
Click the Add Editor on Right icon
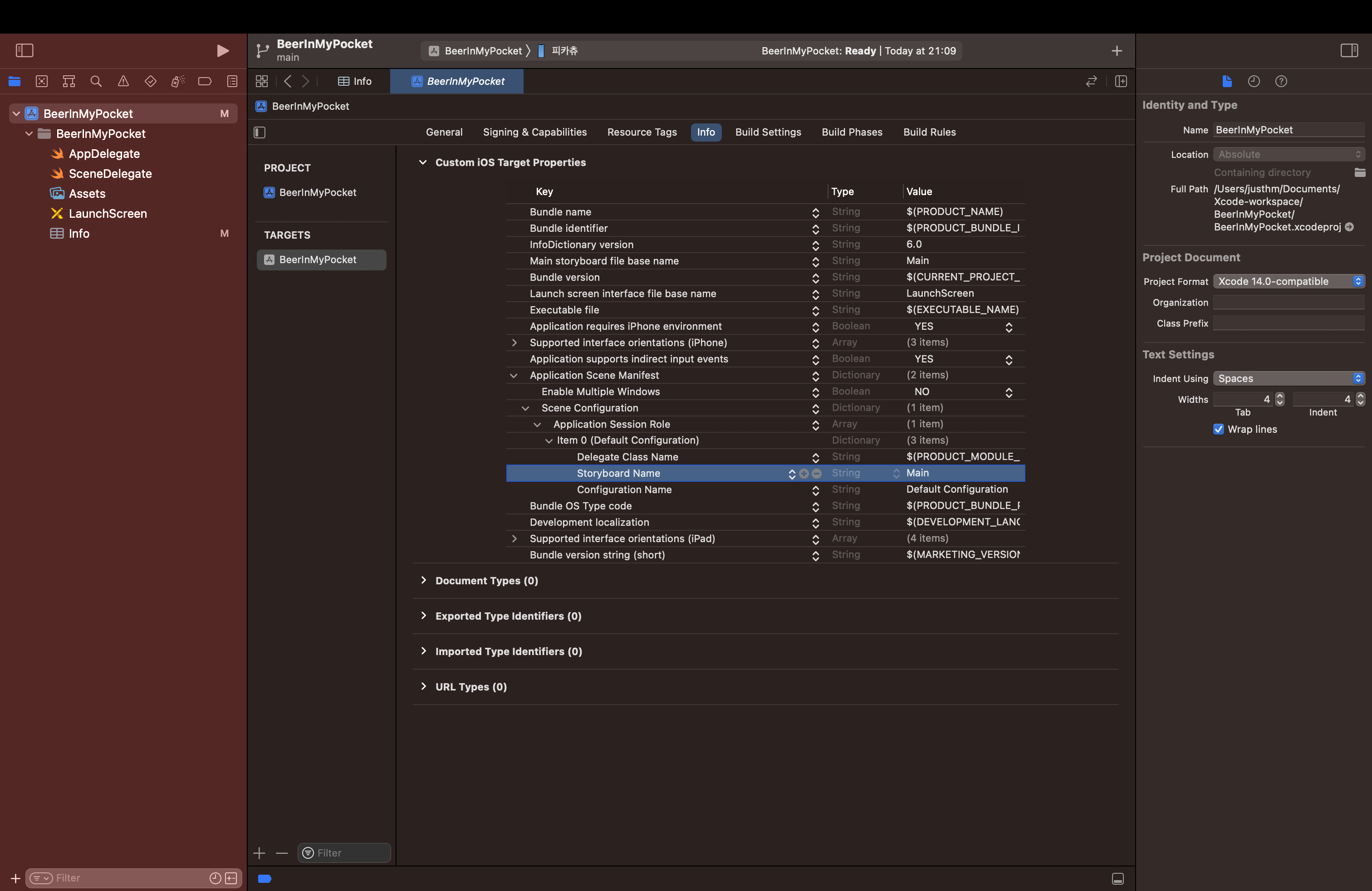tap(1121, 81)
